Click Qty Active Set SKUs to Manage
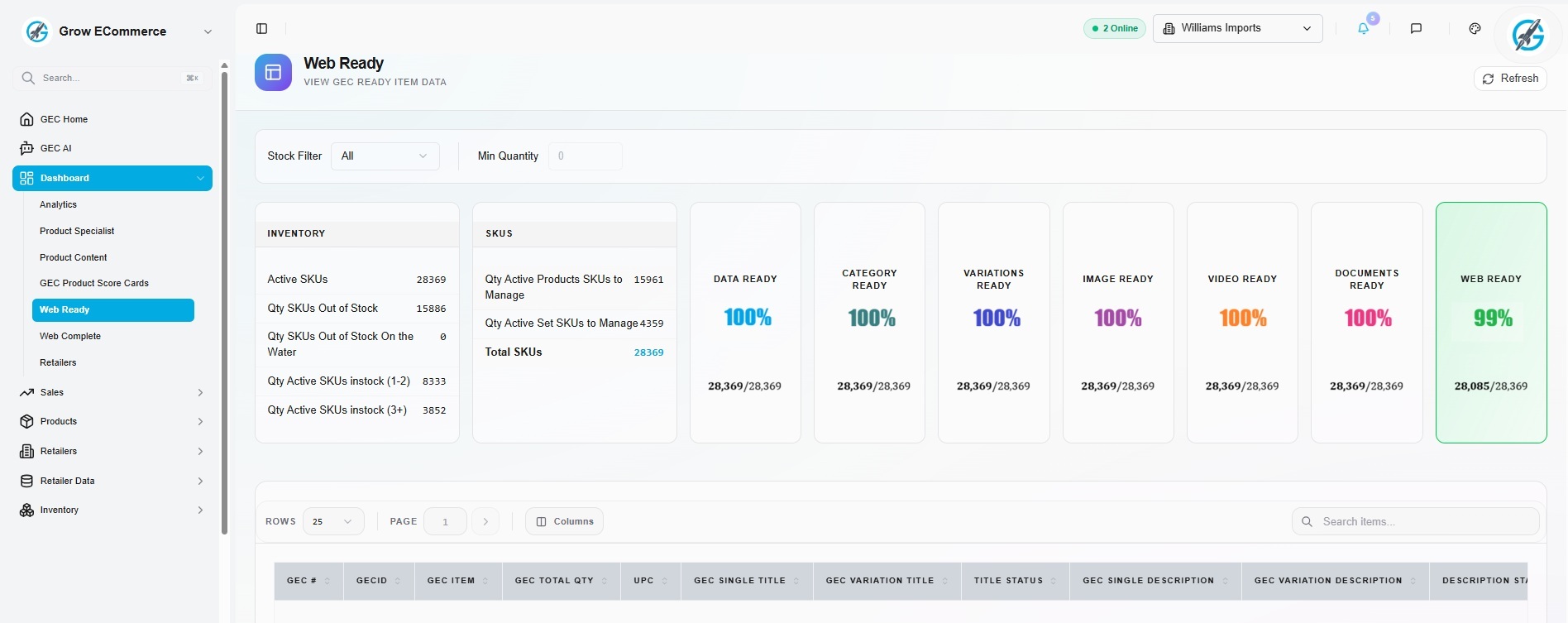 tap(574, 323)
